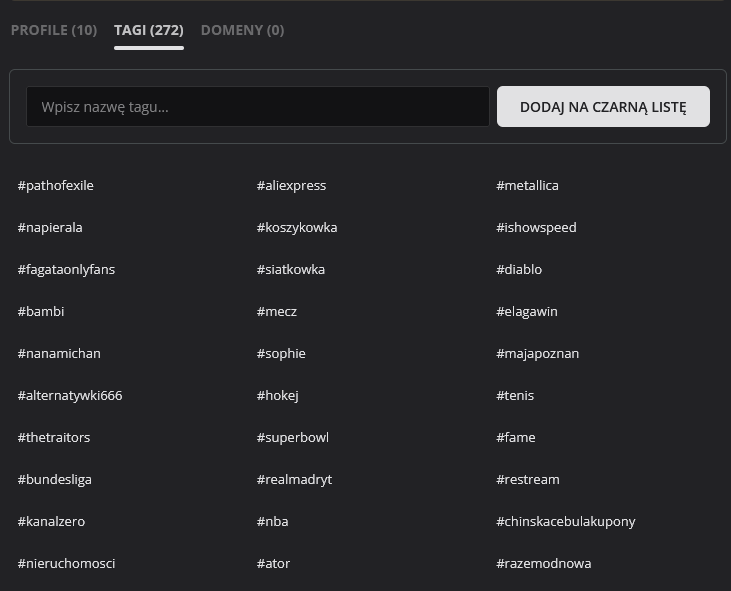This screenshot has width=731, height=591.
Task: Open the #bambi tag
Action: (41, 311)
